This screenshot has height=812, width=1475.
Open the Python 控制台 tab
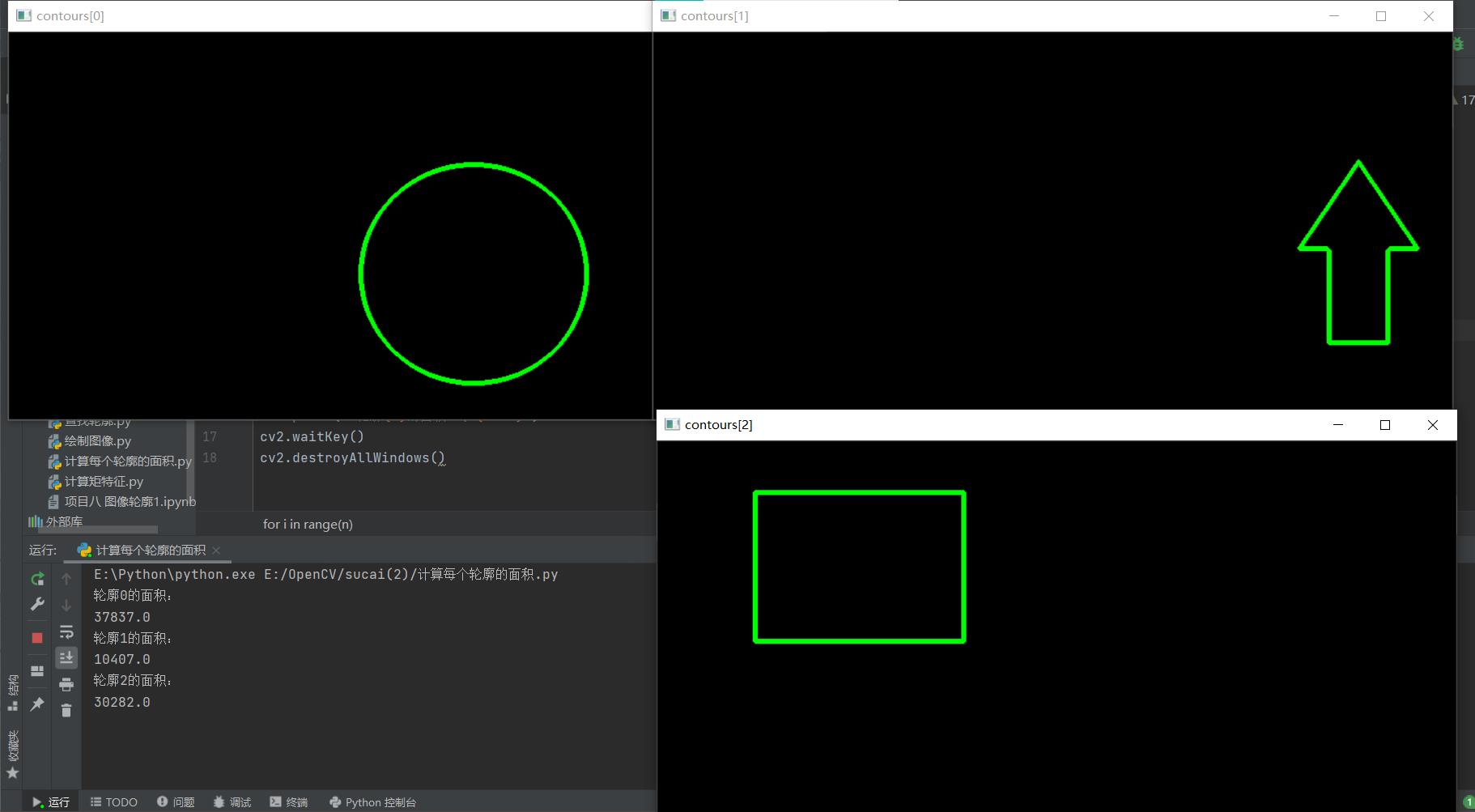click(372, 802)
